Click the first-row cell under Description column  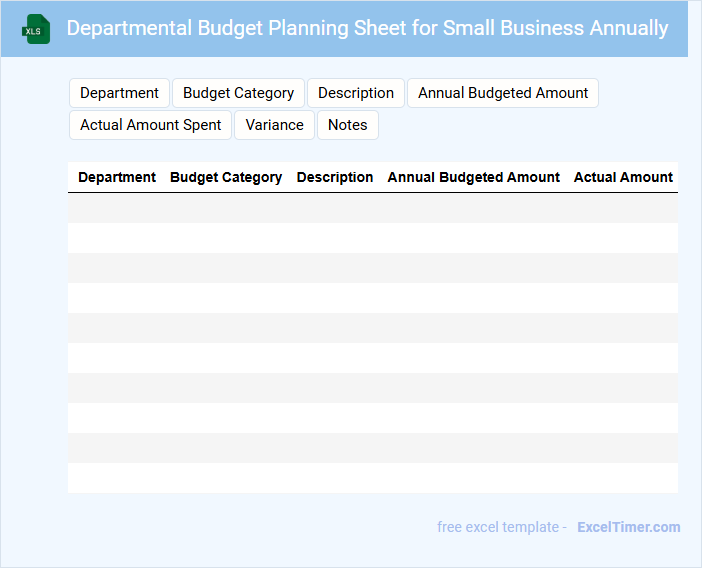tap(335, 208)
